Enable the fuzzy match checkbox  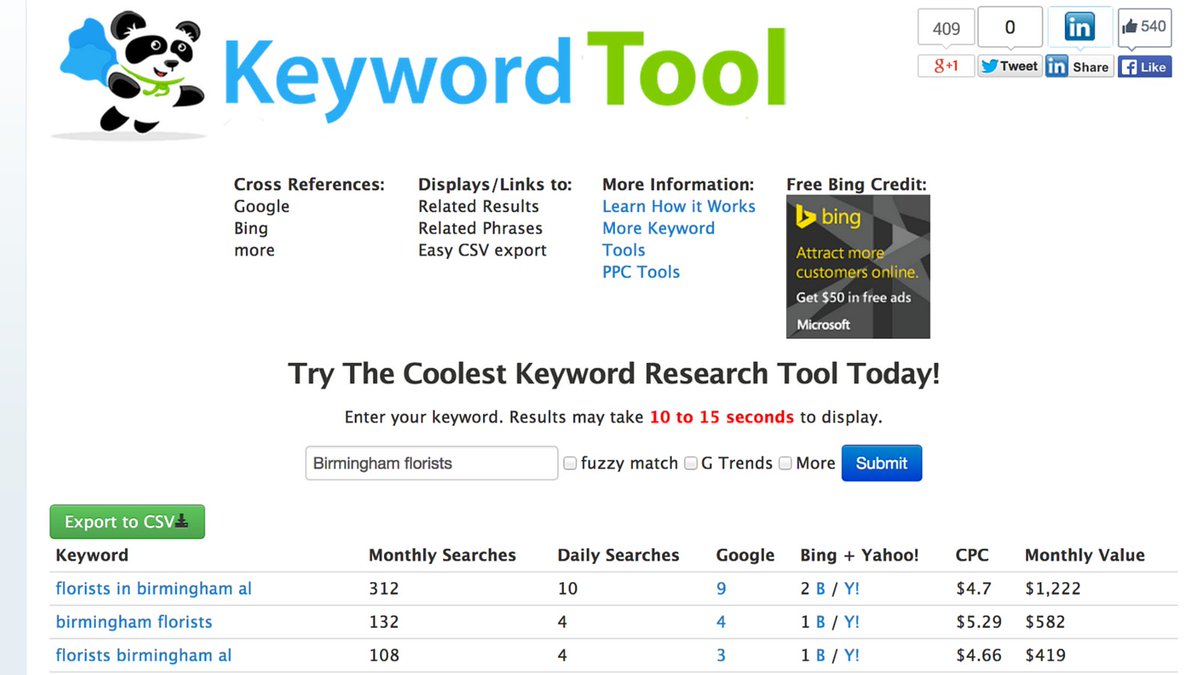(x=570, y=463)
